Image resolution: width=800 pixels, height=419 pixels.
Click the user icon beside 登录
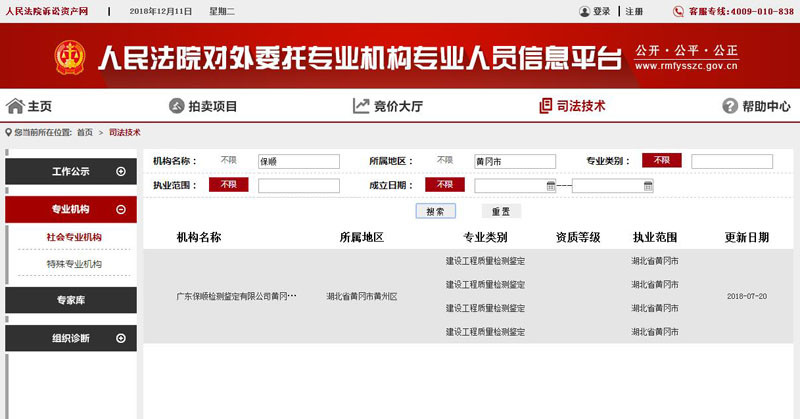pos(584,11)
